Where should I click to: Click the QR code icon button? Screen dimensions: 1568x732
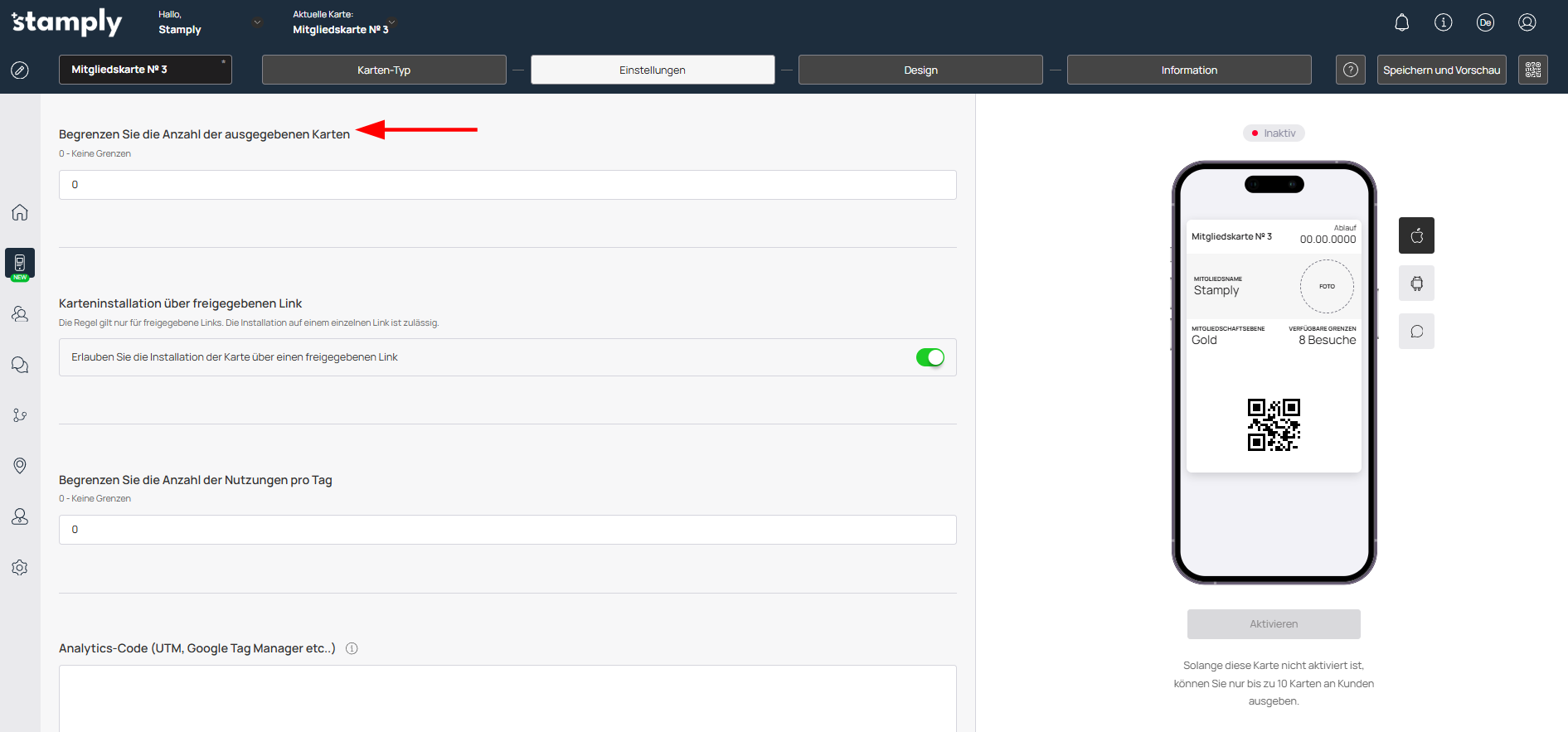(1532, 70)
